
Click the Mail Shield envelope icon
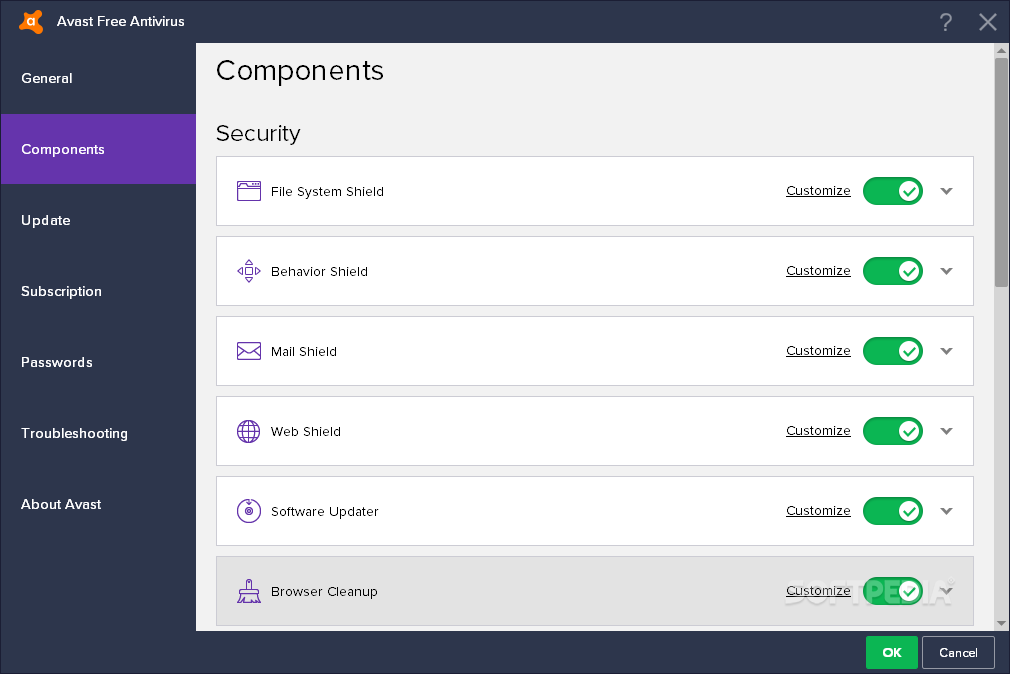pos(249,351)
